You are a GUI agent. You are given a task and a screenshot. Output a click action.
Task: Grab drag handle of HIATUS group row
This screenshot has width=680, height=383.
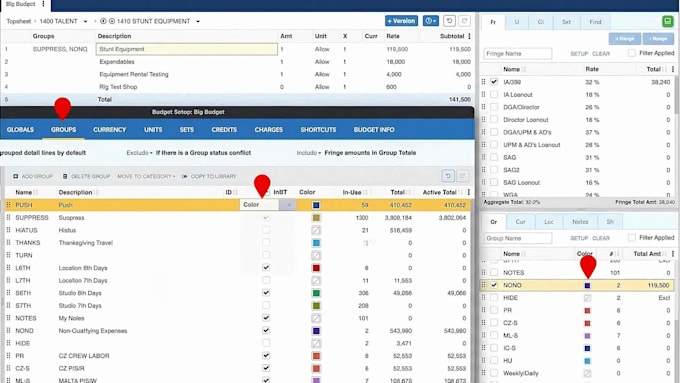(8, 230)
